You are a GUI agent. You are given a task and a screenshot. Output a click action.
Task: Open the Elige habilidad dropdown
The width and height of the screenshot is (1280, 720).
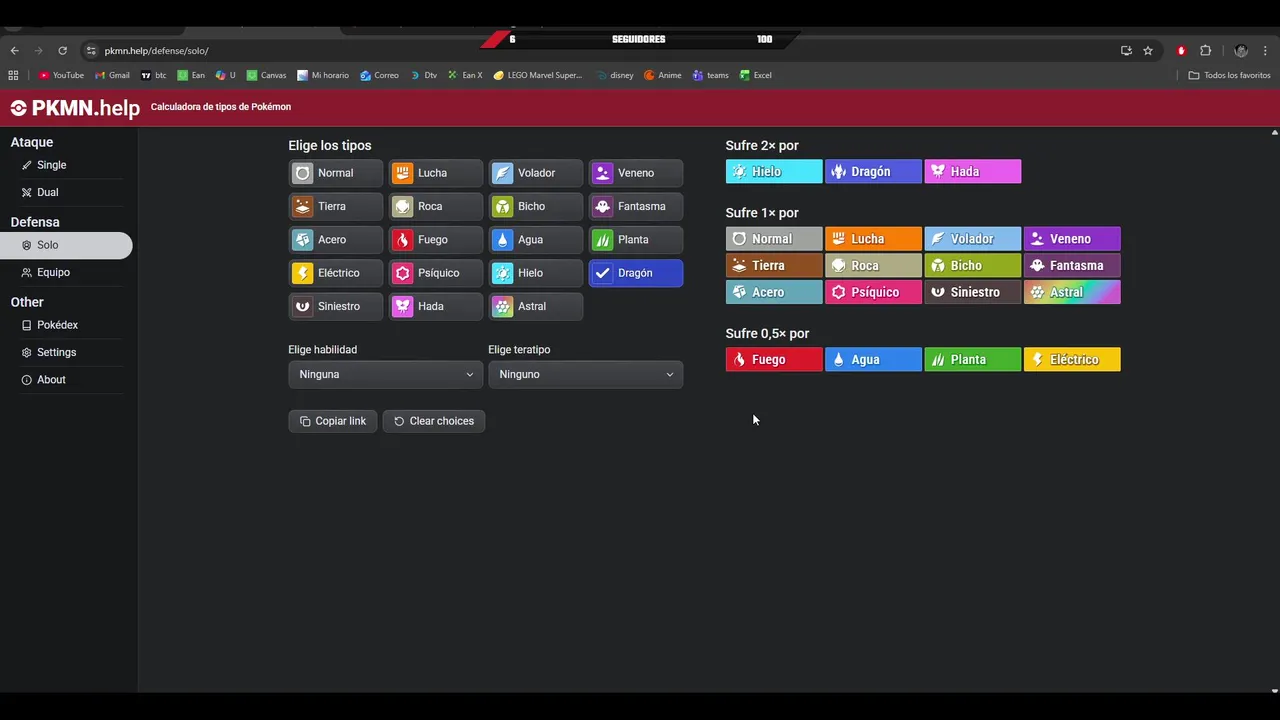click(x=386, y=374)
